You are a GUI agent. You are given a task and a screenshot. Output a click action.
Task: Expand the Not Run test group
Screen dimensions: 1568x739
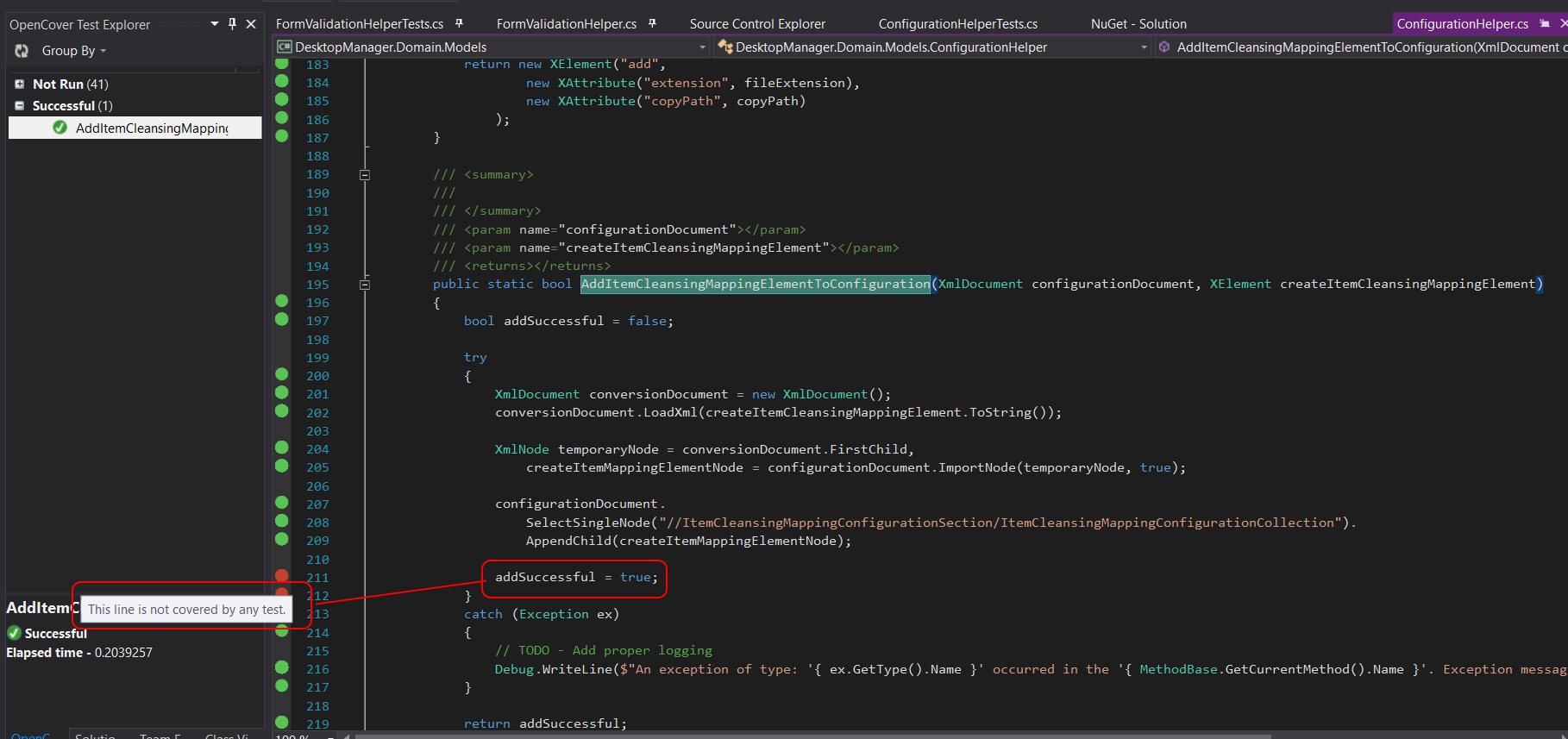tap(19, 84)
